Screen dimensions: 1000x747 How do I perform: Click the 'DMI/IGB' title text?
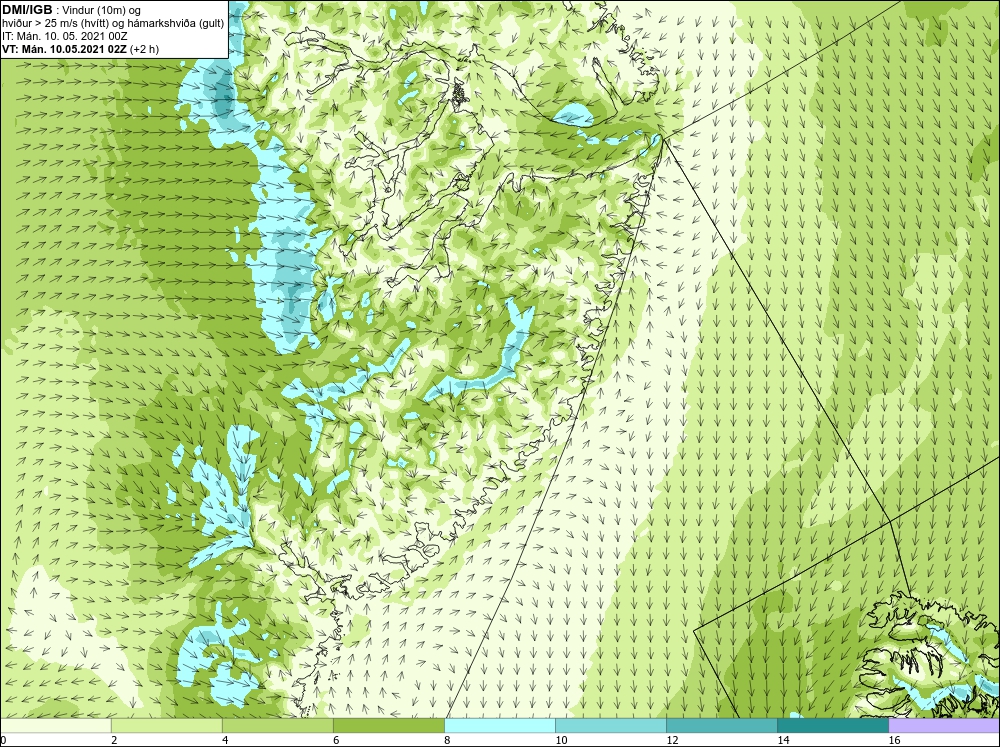[27, 10]
